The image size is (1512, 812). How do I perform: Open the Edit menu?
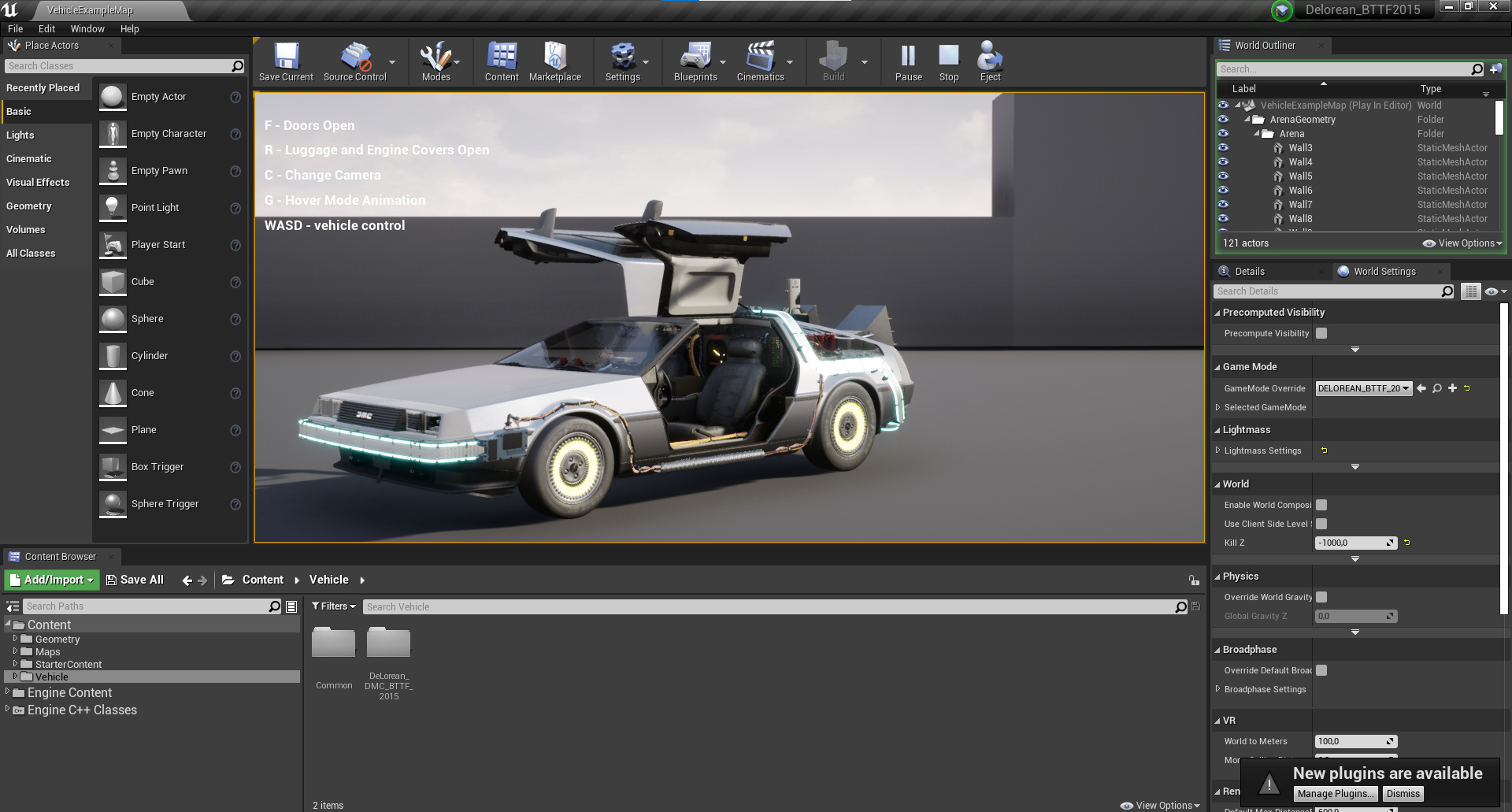46,29
